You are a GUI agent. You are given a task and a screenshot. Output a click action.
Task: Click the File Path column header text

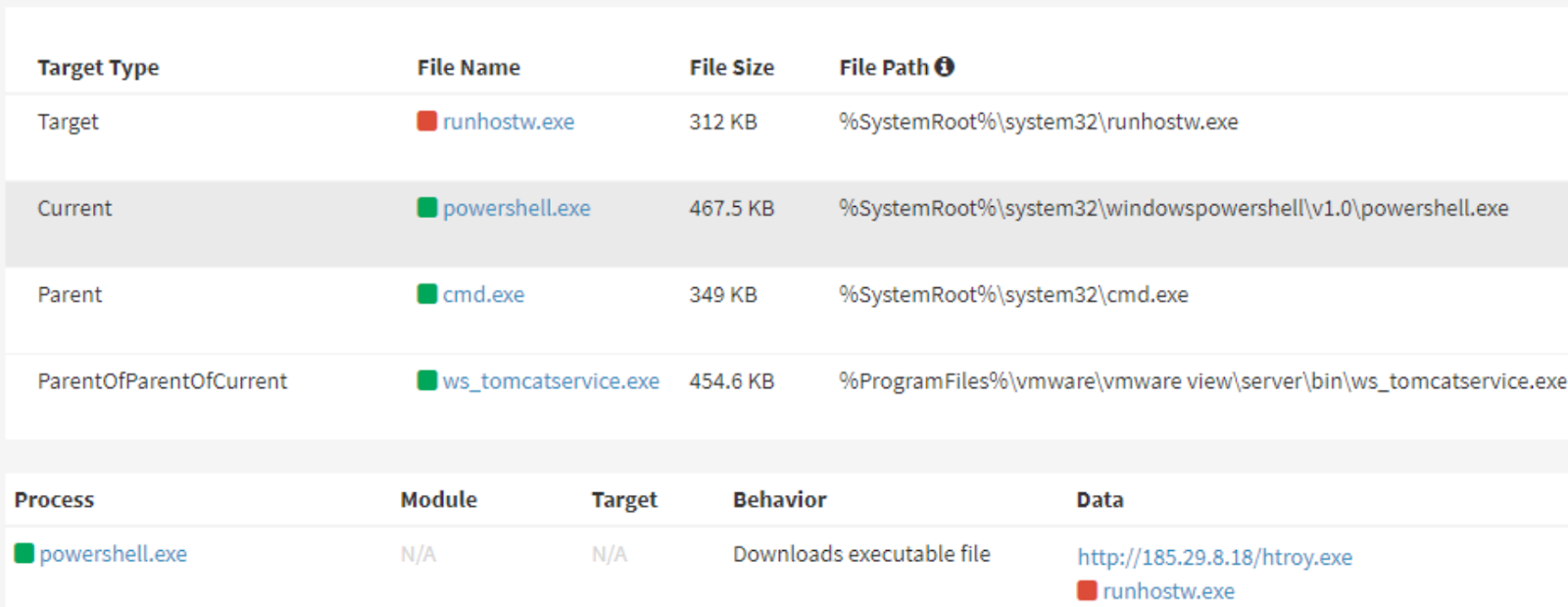click(883, 68)
